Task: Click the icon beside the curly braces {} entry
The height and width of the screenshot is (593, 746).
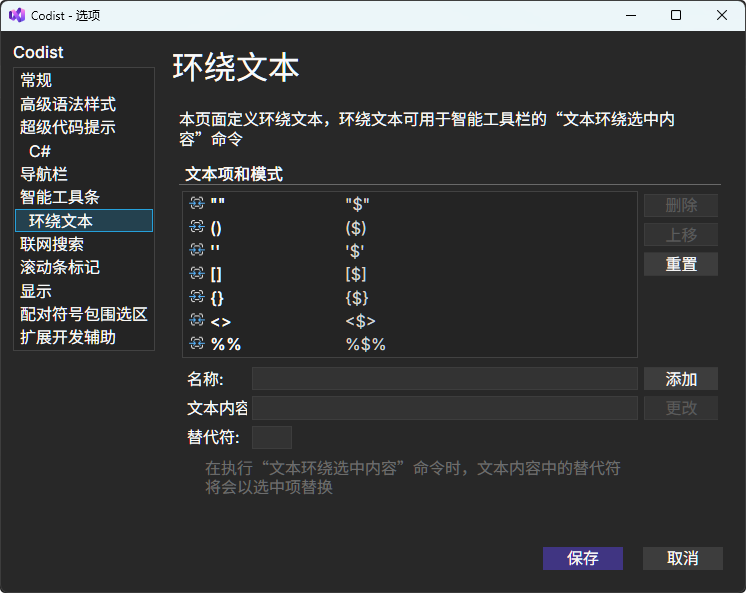Action: (197, 297)
